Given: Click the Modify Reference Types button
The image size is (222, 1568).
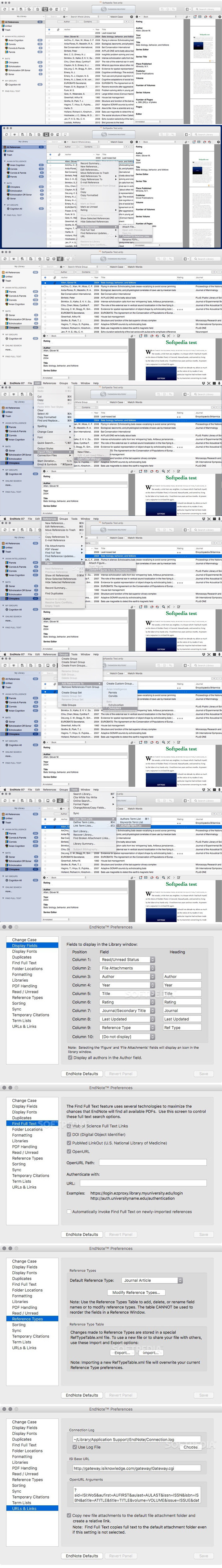Looking at the screenshot, I should pos(135,1292).
